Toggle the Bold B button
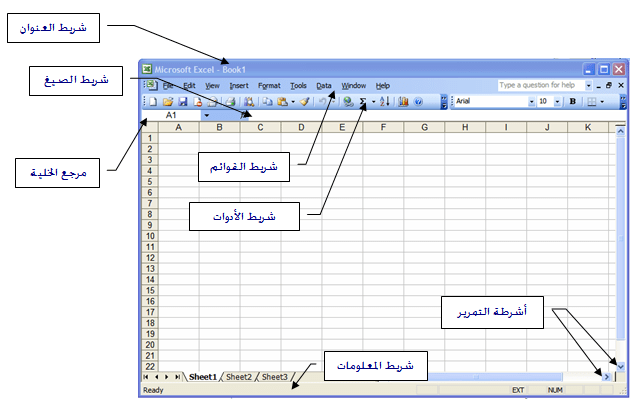 coord(572,101)
